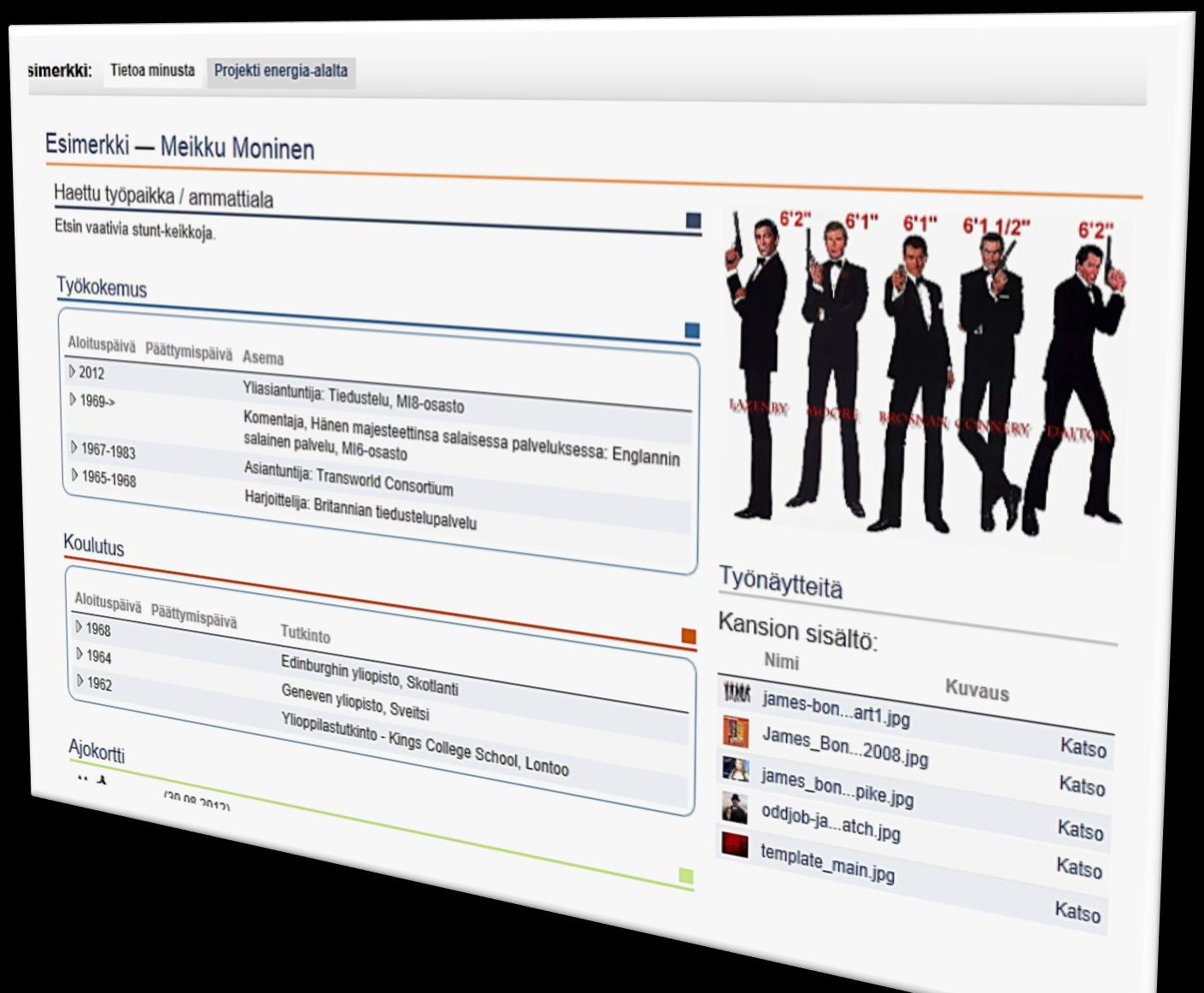Screen dimensions: 1204x993
Task: Click the Koulutus section heading
Action: coord(94,544)
